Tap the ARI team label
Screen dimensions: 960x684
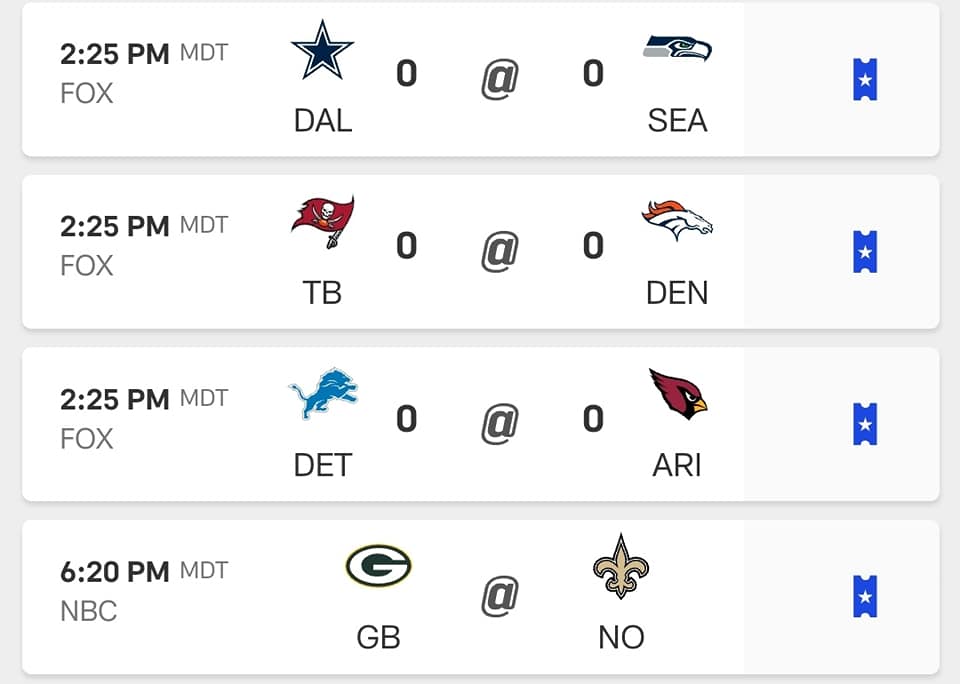(x=677, y=465)
